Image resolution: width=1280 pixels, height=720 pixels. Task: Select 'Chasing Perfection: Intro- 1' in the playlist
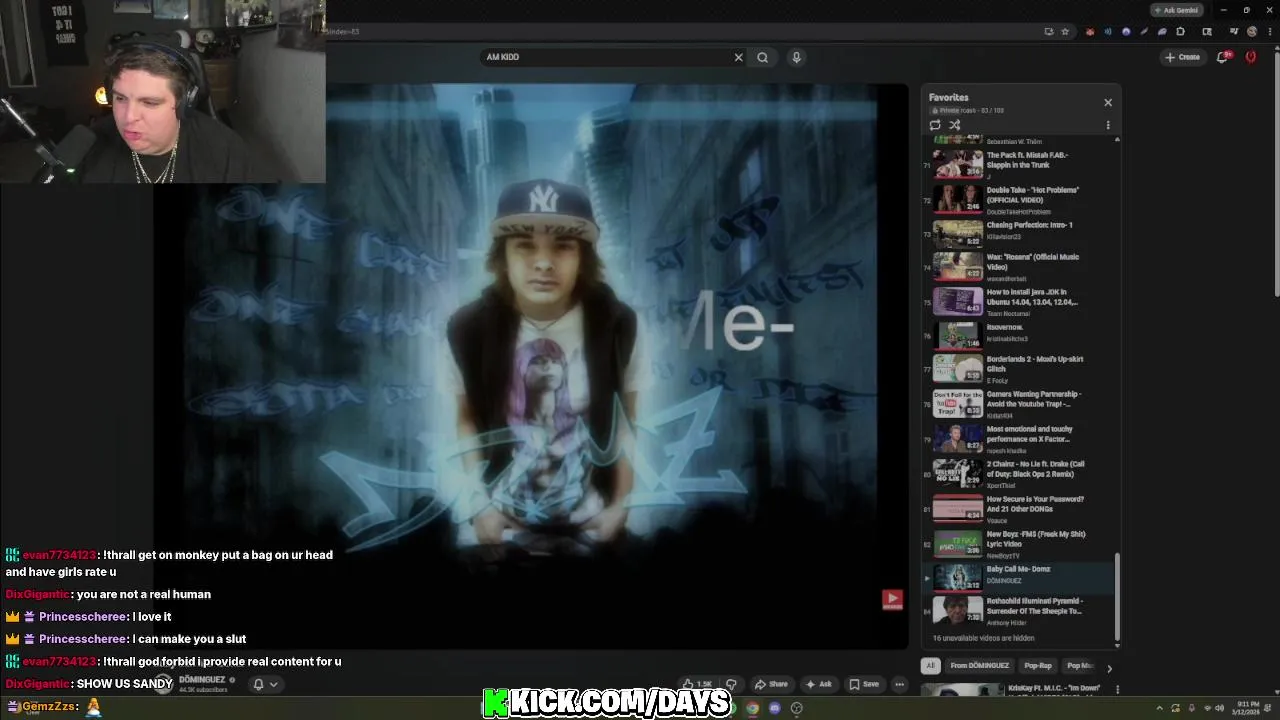point(1020,234)
